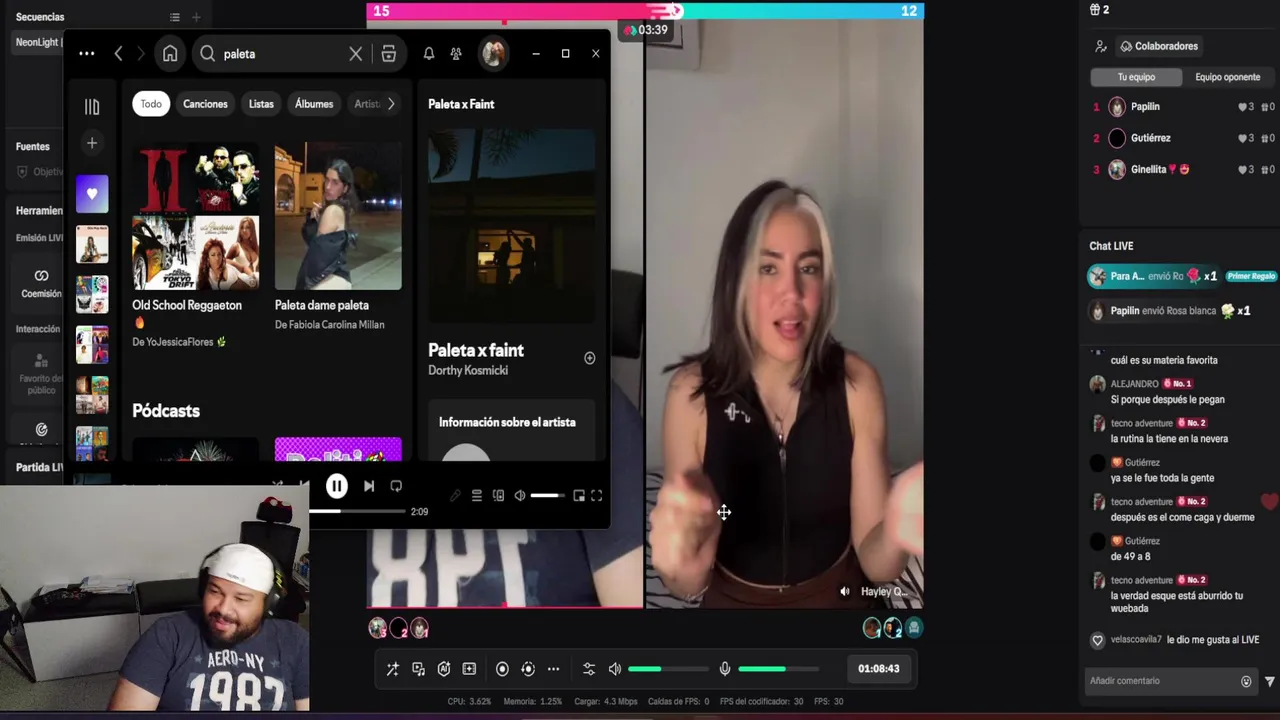Image resolution: width=1280 pixels, height=720 pixels.
Task: Toggle the Spotify lyrics microphone
Action: [455, 496]
